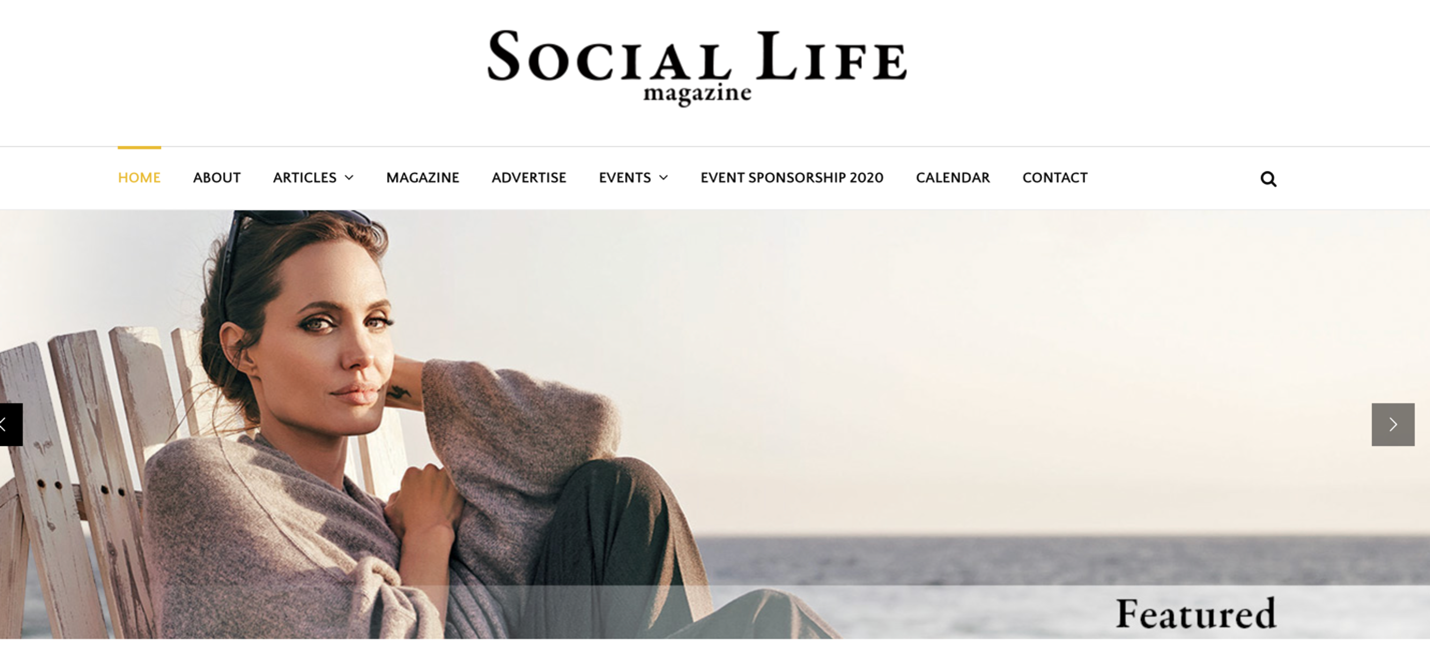
Task: Click the small 'magazine' logo subtitle
Action: (x=697, y=94)
